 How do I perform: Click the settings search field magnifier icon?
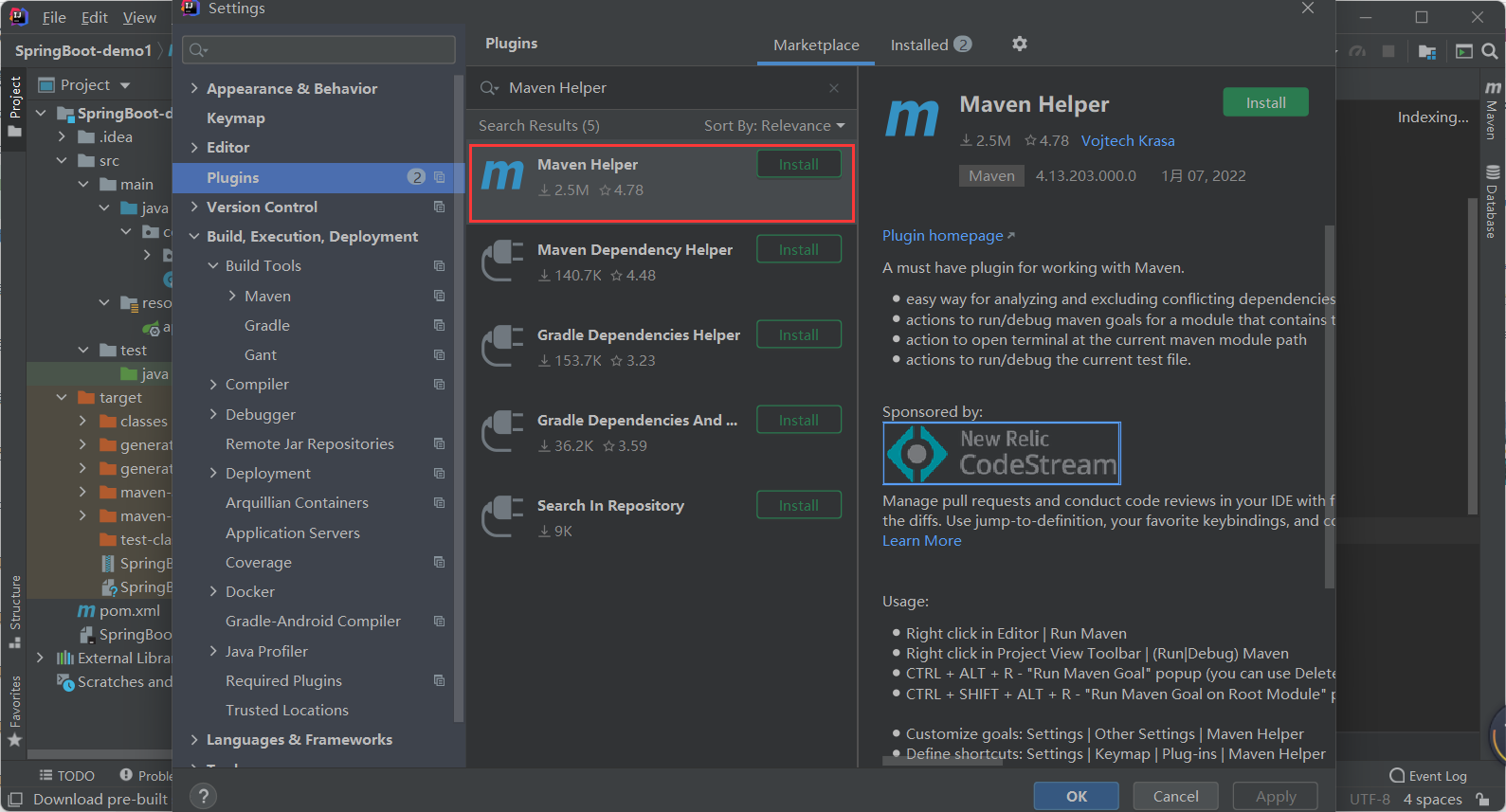pos(198,49)
